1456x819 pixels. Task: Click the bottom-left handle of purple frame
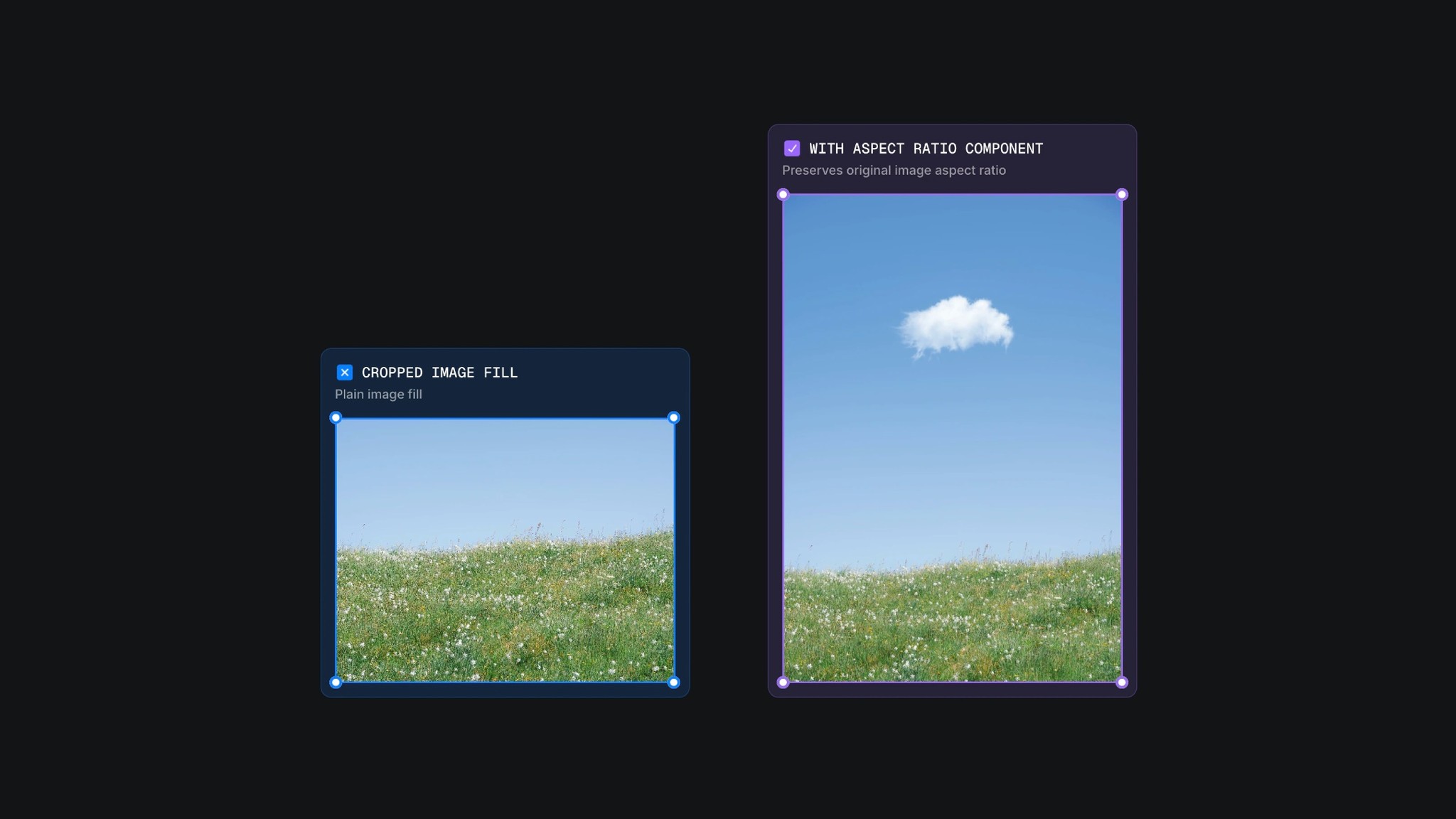coord(783,682)
